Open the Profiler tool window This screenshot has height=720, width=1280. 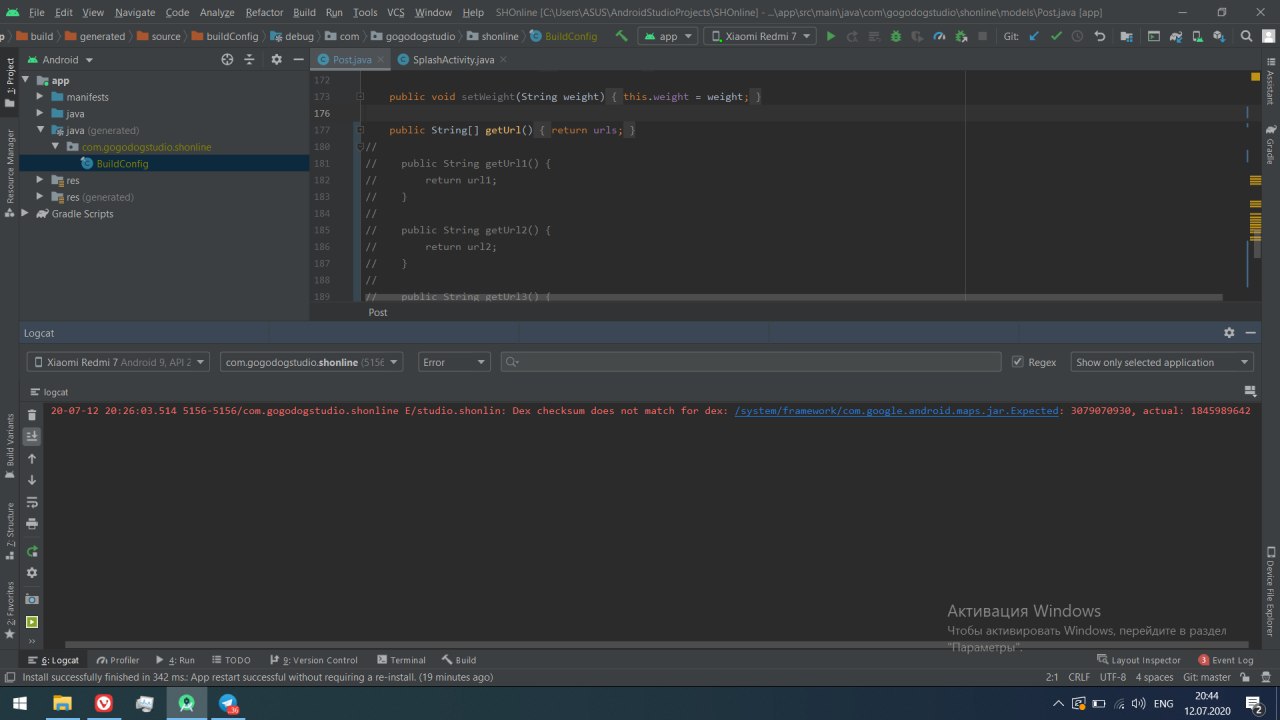point(118,660)
